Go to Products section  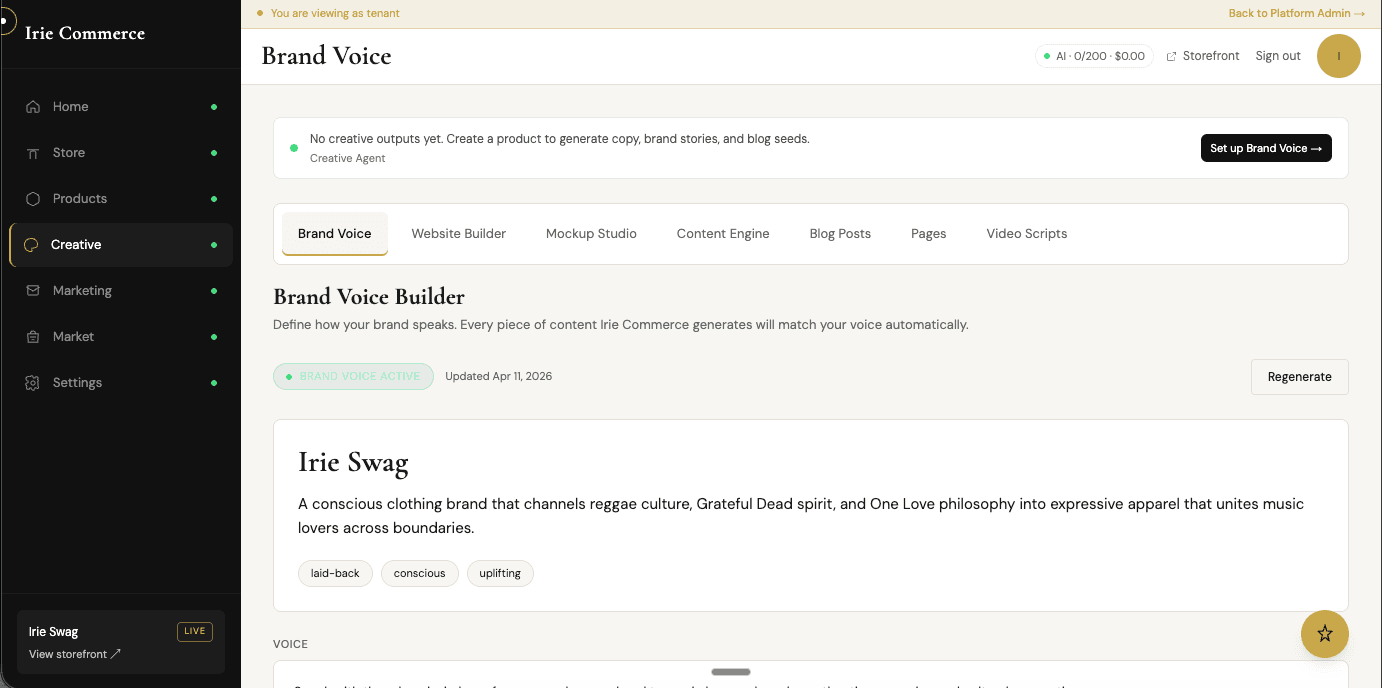[x=121, y=199]
